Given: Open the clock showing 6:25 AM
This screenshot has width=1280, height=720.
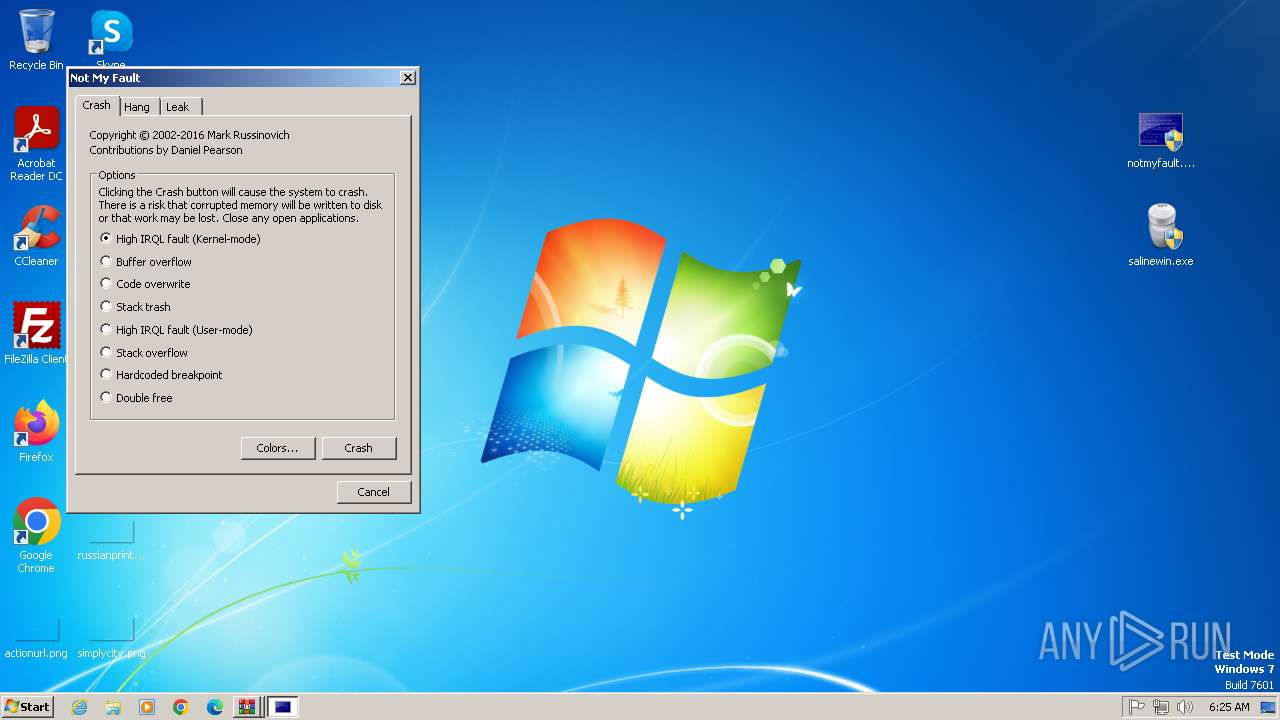Looking at the screenshot, I should pos(1229,707).
